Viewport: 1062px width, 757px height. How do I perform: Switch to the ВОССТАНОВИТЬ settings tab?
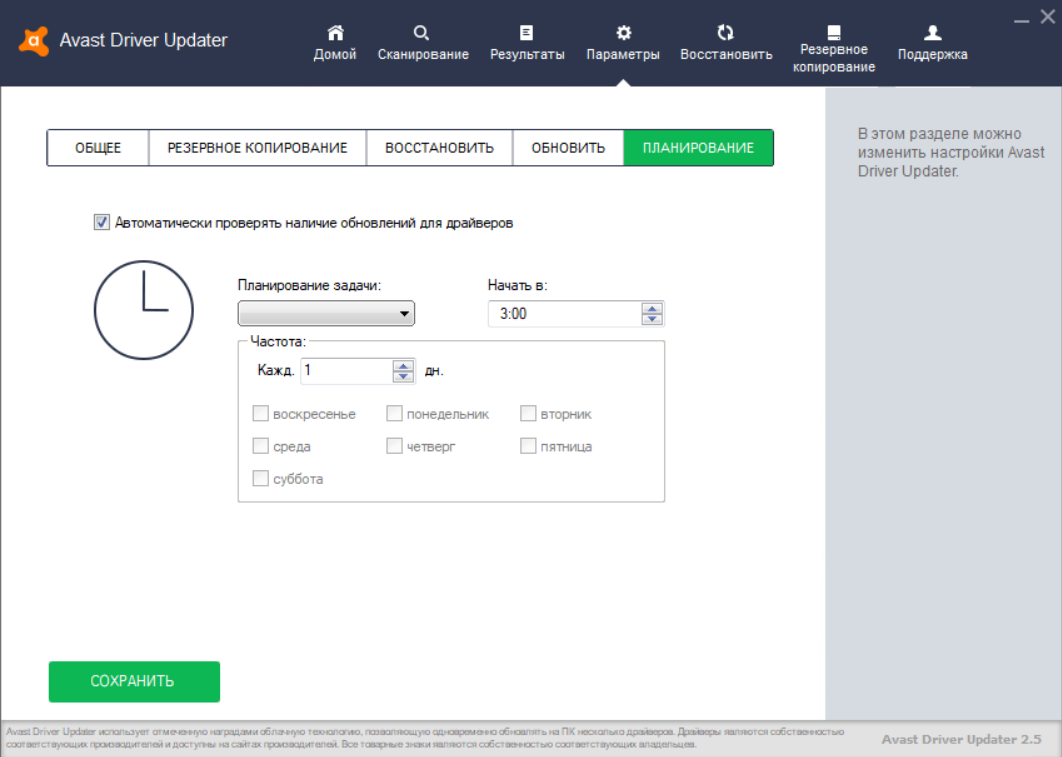coord(440,148)
